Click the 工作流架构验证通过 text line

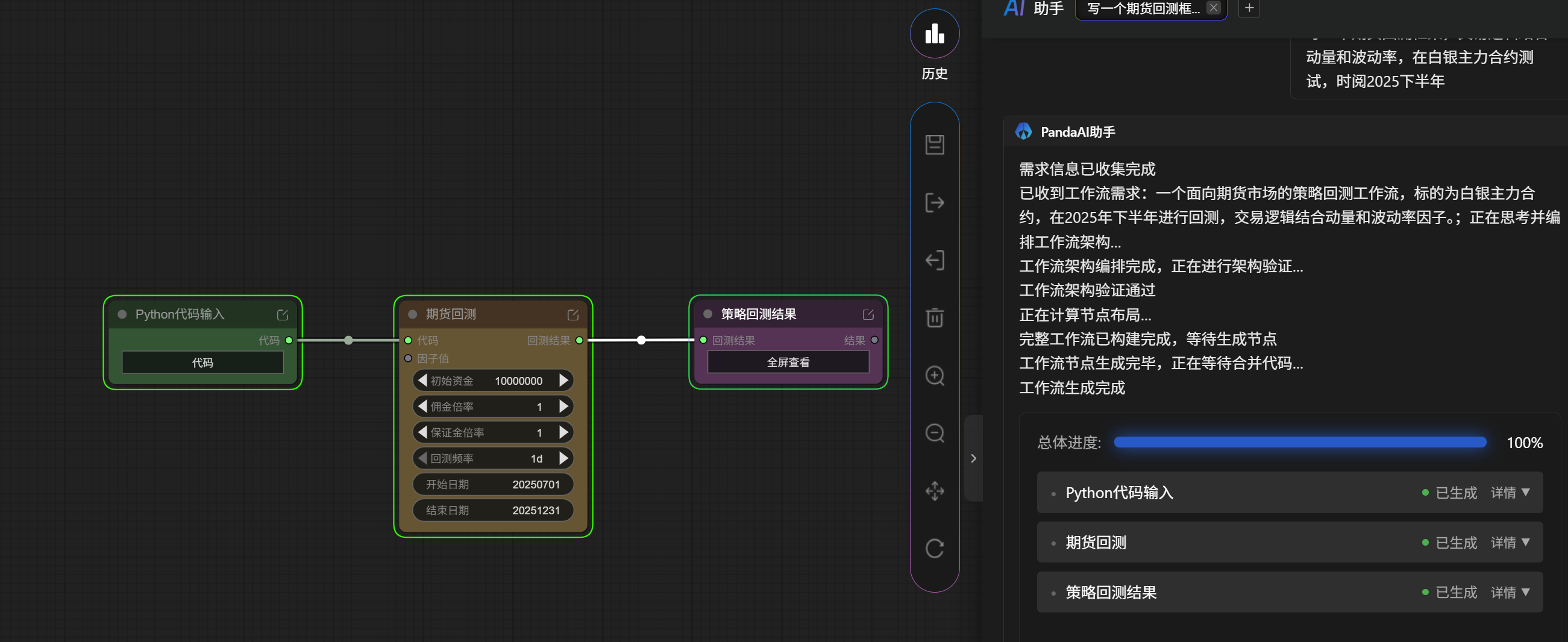(x=1087, y=290)
